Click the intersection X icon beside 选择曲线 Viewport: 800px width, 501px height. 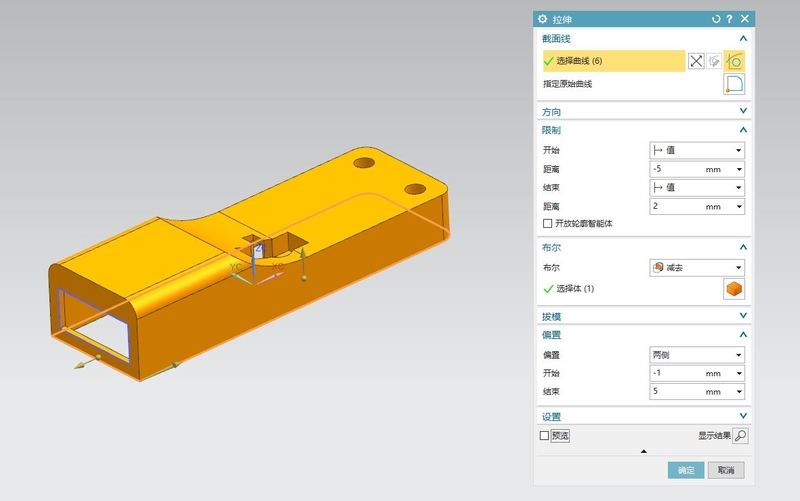[697, 61]
